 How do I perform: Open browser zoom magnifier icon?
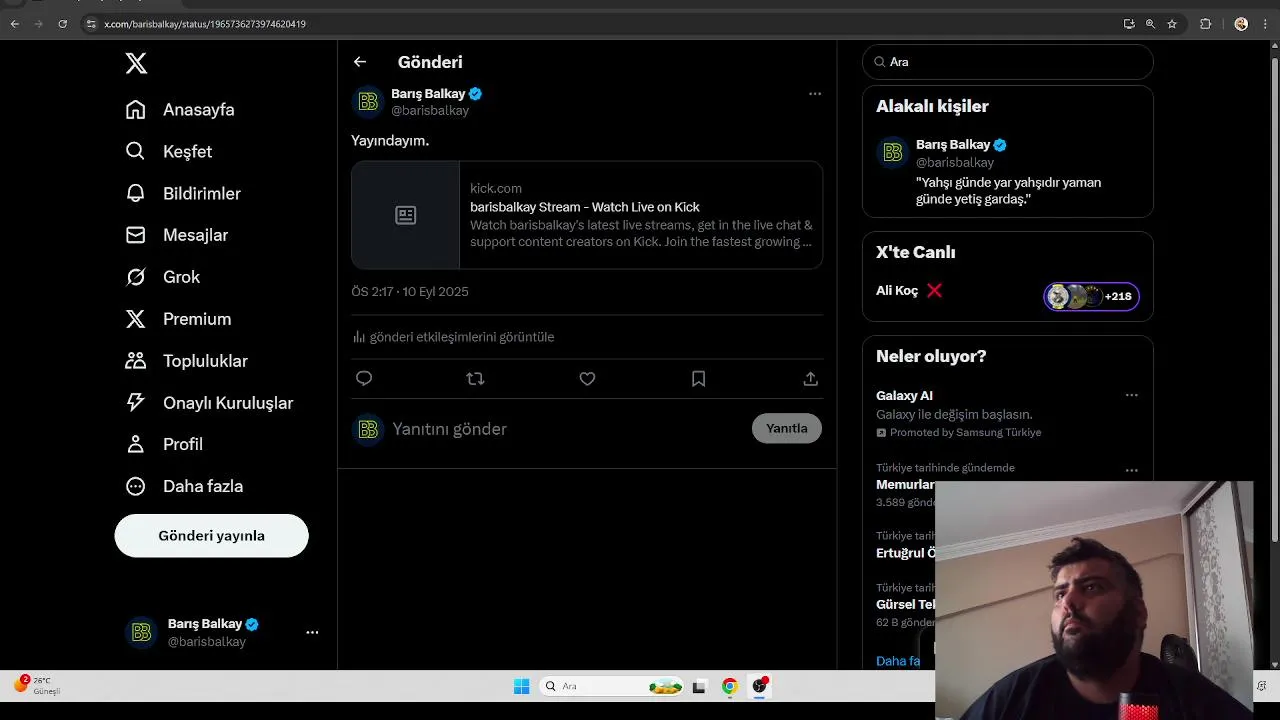[x=1150, y=24]
